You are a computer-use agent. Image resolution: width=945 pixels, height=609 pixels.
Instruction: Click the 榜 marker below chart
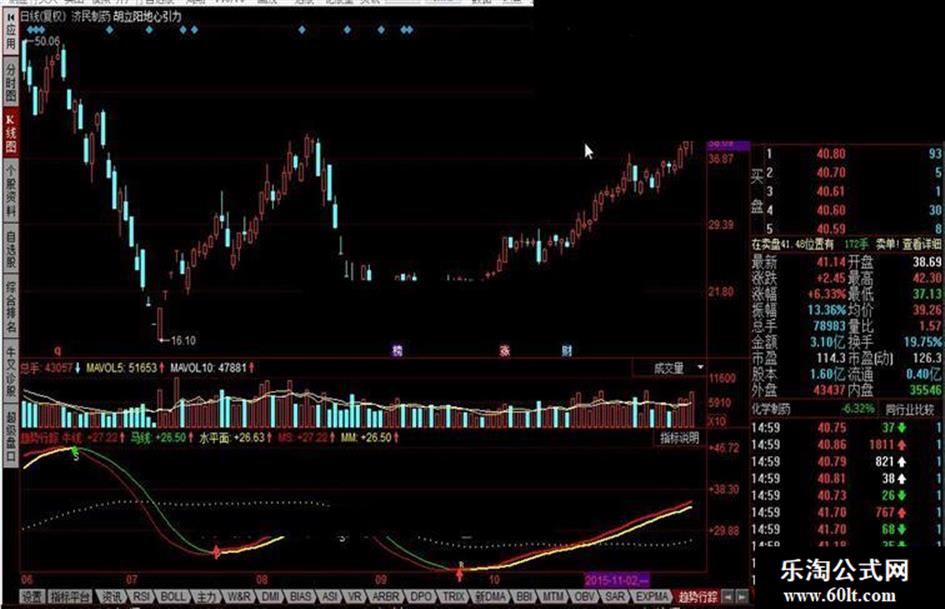click(x=397, y=350)
